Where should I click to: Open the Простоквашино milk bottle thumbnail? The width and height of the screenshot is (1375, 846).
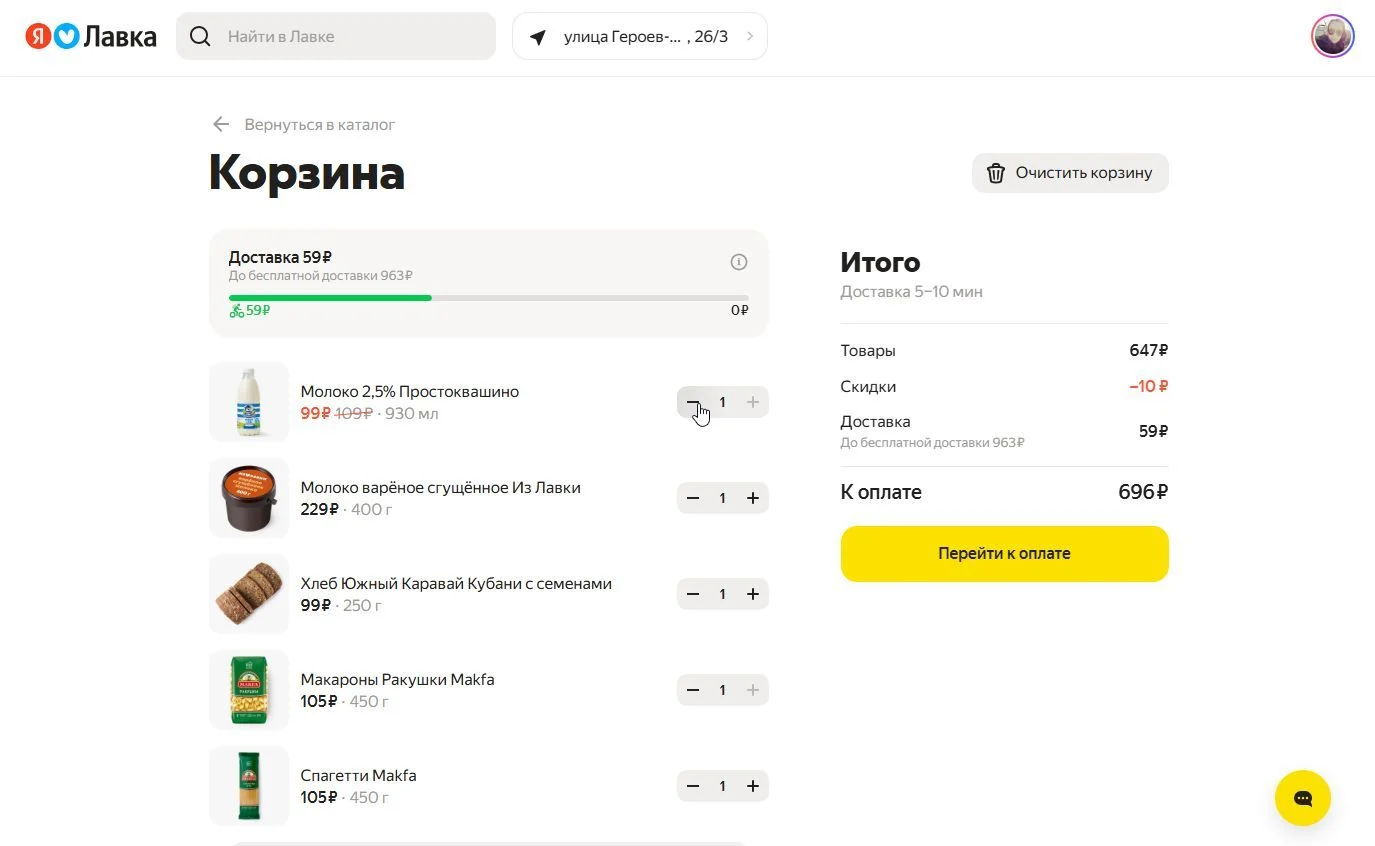(x=249, y=402)
